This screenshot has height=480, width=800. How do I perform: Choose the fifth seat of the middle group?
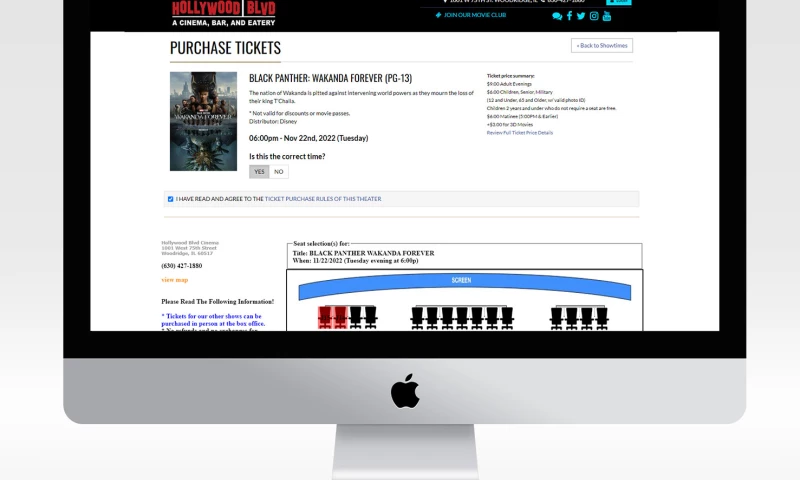(477, 318)
